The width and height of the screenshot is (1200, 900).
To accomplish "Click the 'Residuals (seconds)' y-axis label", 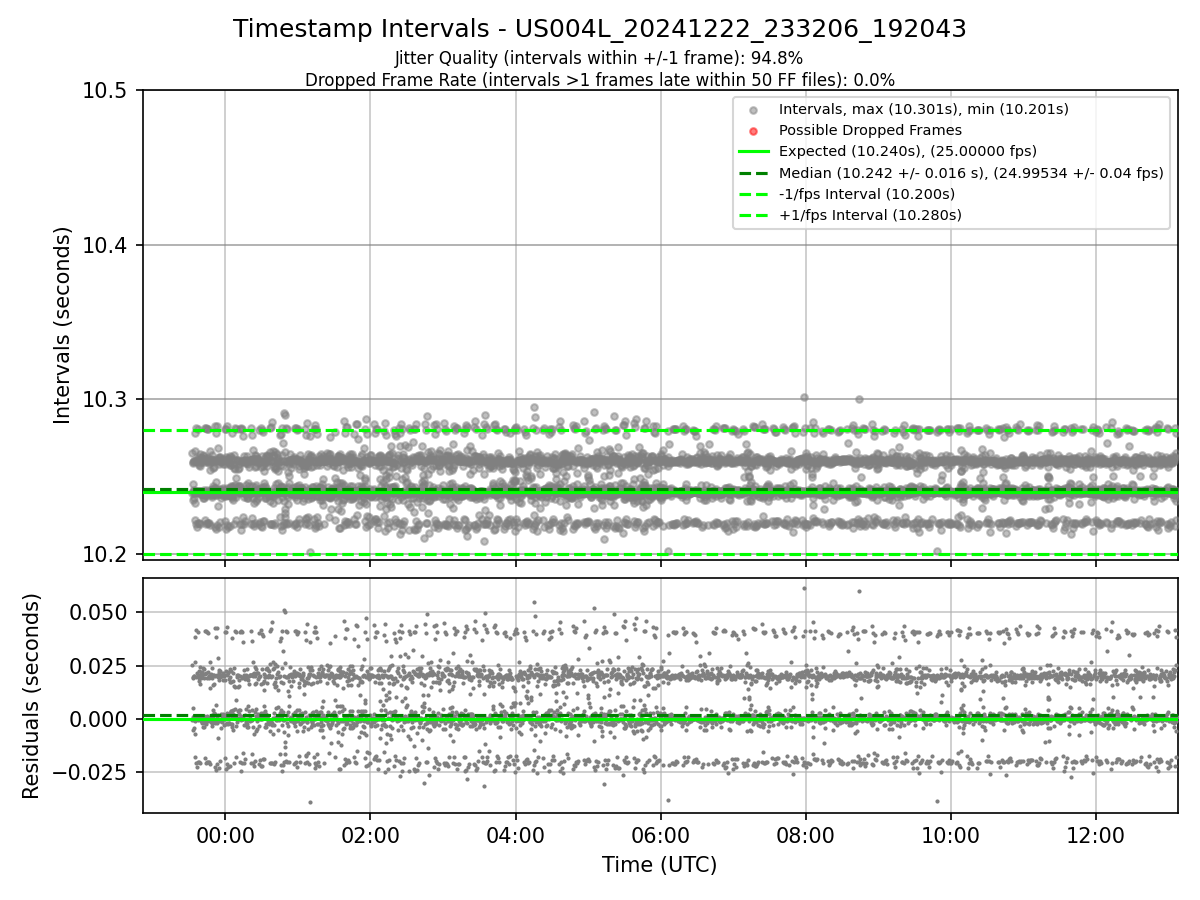I will pos(32,696).
